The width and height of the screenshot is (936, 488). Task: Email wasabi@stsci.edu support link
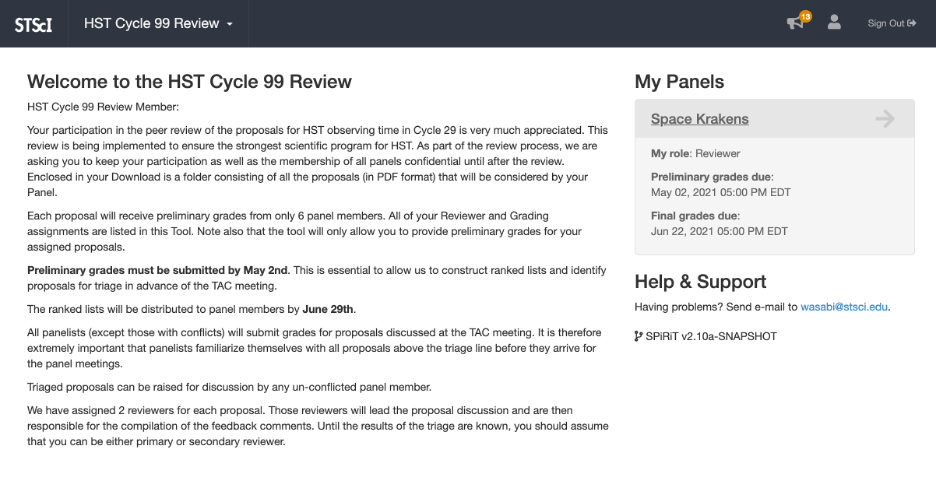[x=844, y=306]
